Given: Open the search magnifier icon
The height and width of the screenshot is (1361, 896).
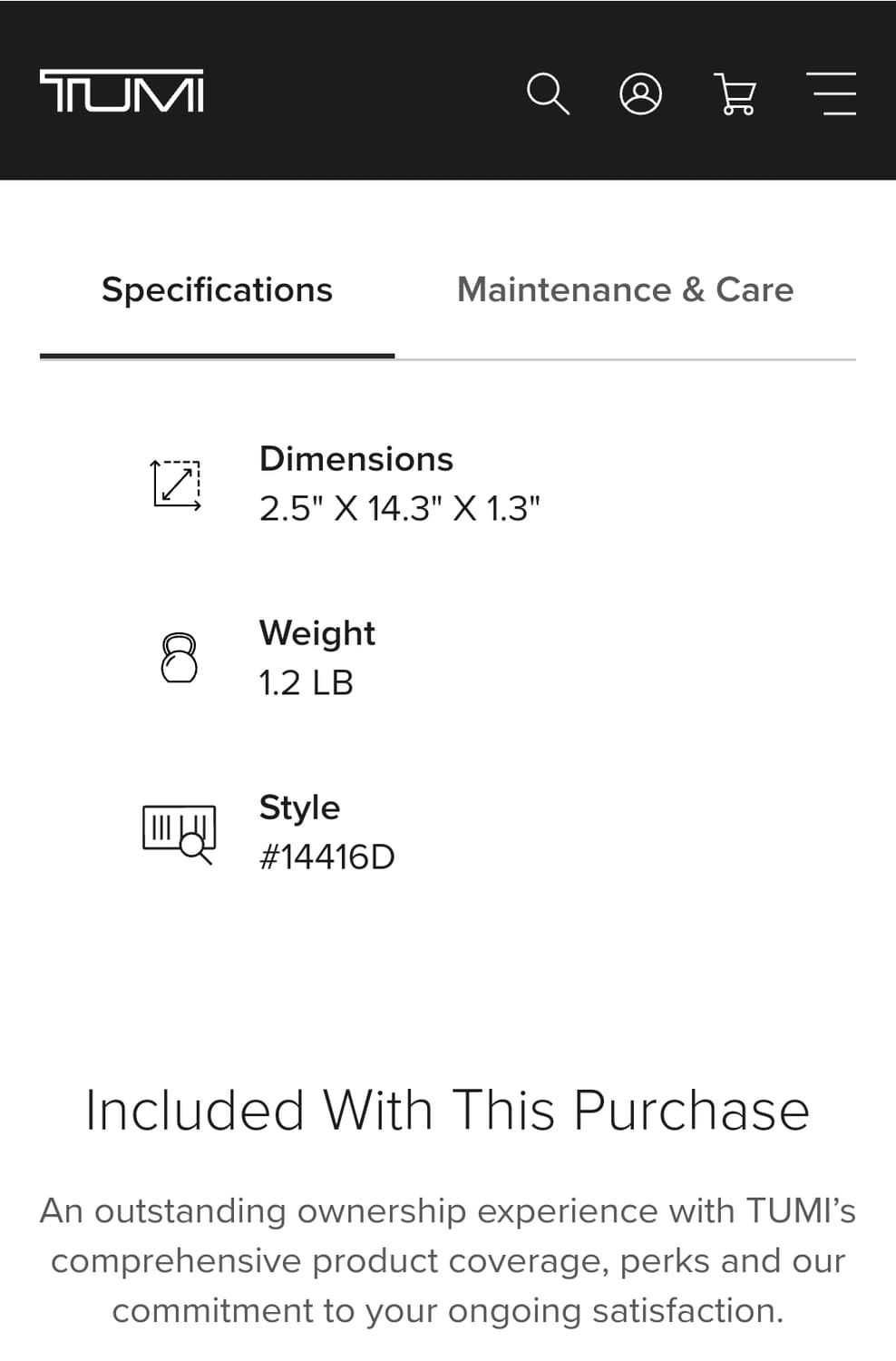Looking at the screenshot, I should [548, 93].
